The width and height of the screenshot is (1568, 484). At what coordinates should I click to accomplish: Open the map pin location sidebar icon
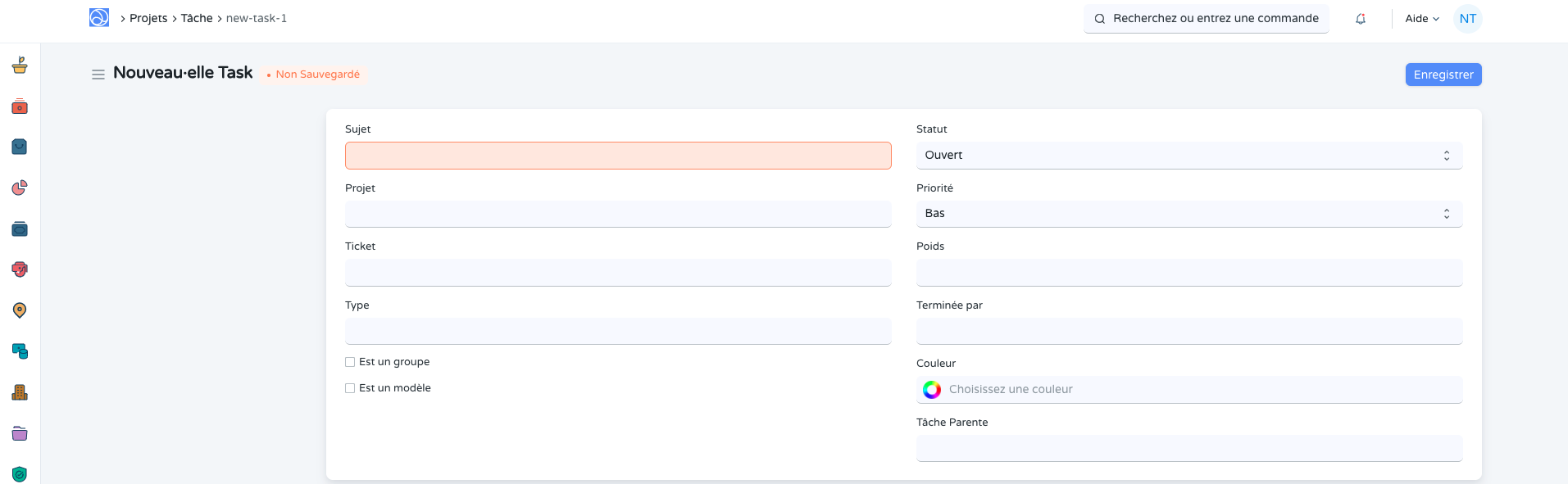click(x=20, y=310)
